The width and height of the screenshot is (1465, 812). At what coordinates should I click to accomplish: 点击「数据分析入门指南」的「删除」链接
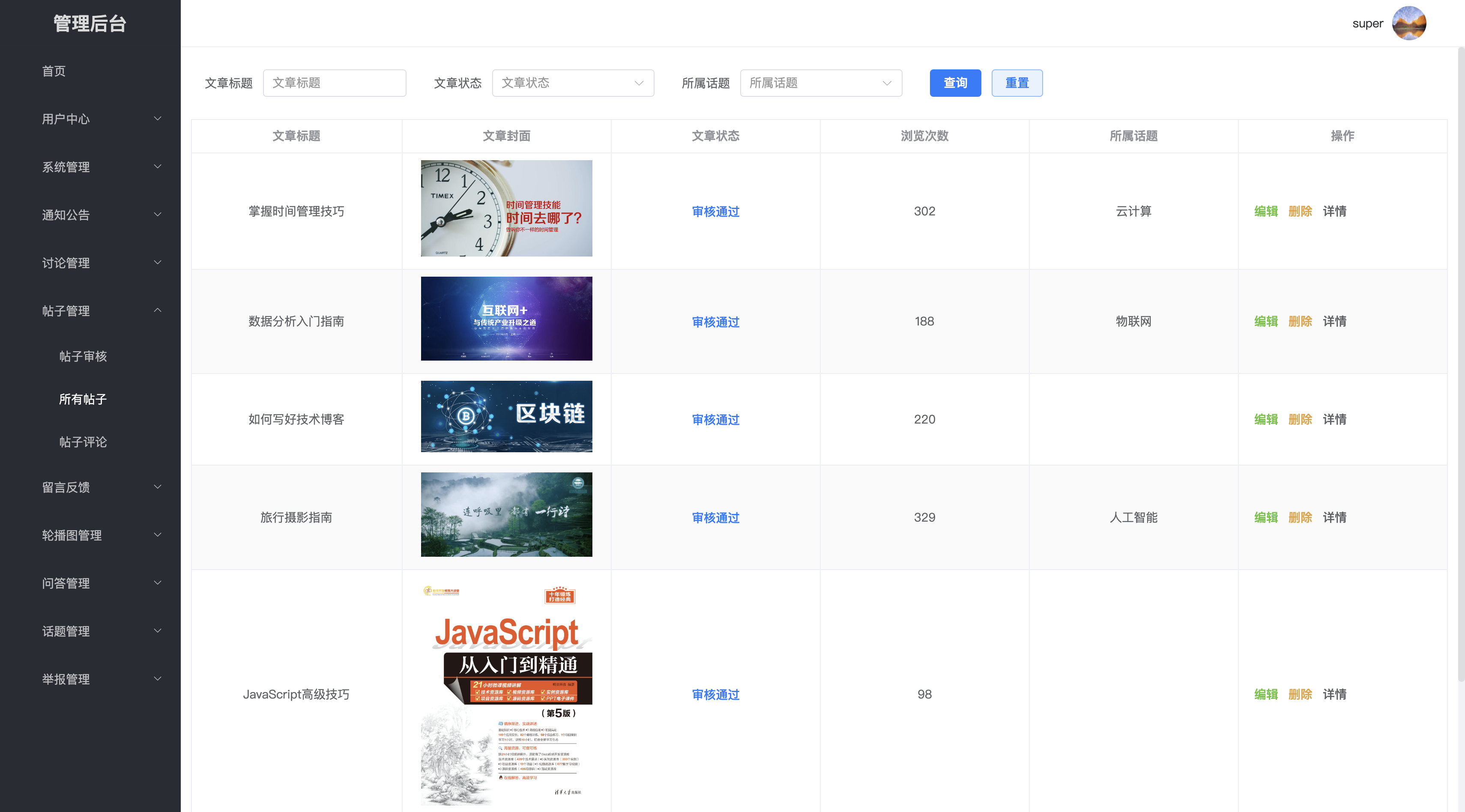coord(1300,321)
